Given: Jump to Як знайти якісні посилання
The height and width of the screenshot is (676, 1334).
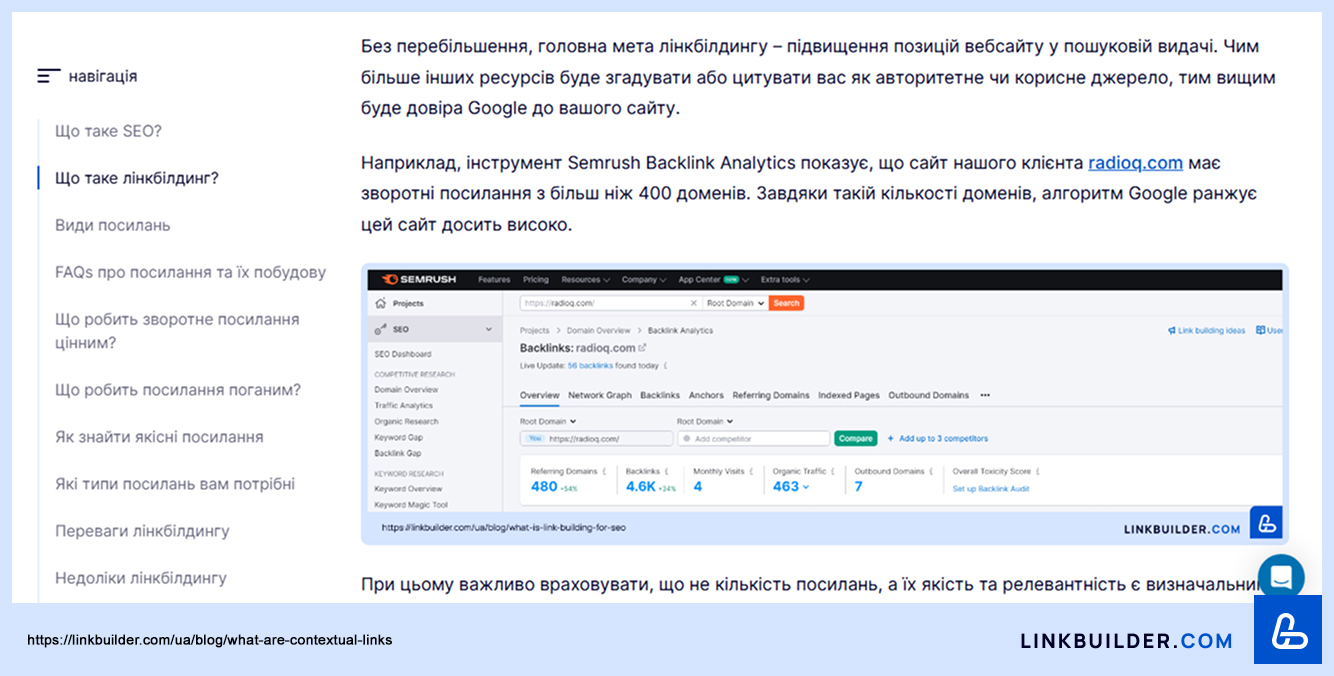Looking at the screenshot, I should [x=159, y=437].
